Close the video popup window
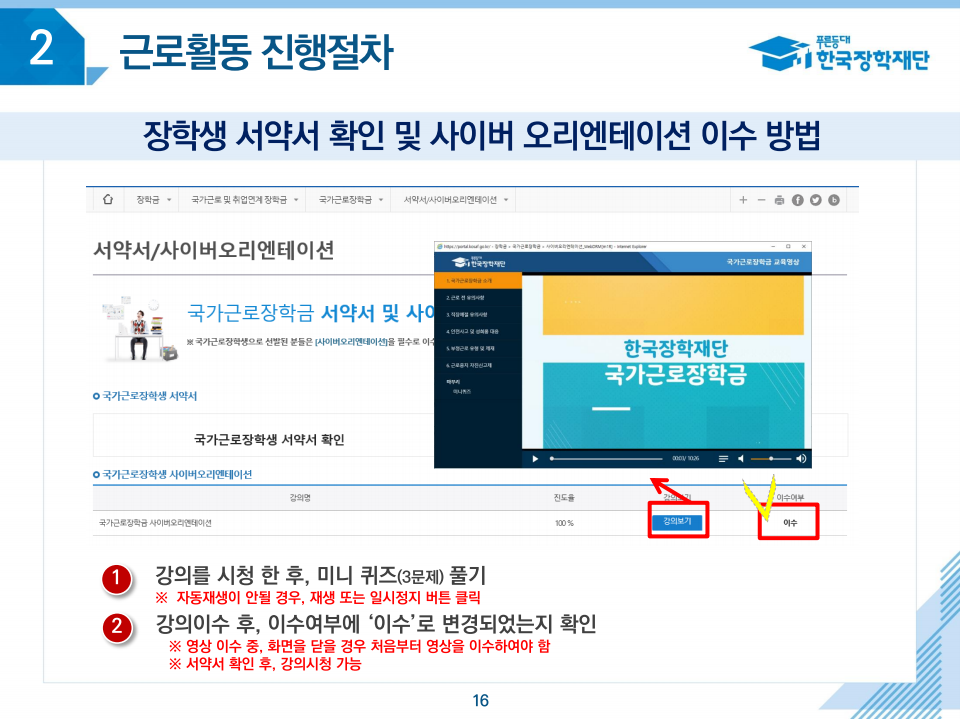The image size is (960, 720). [x=804, y=246]
